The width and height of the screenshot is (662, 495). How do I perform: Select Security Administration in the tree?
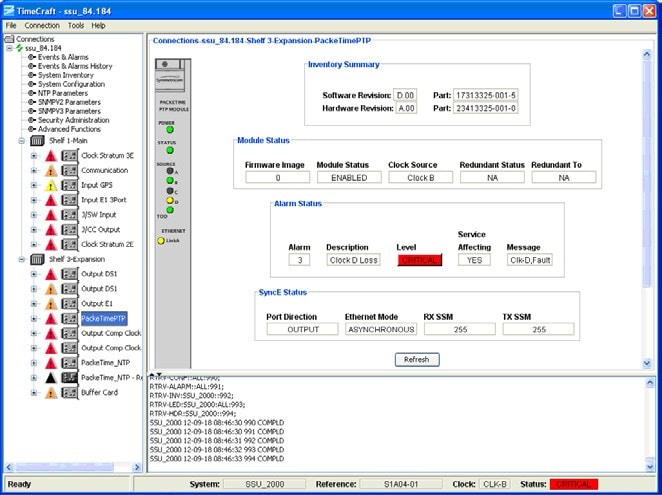(x=73, y=120)
